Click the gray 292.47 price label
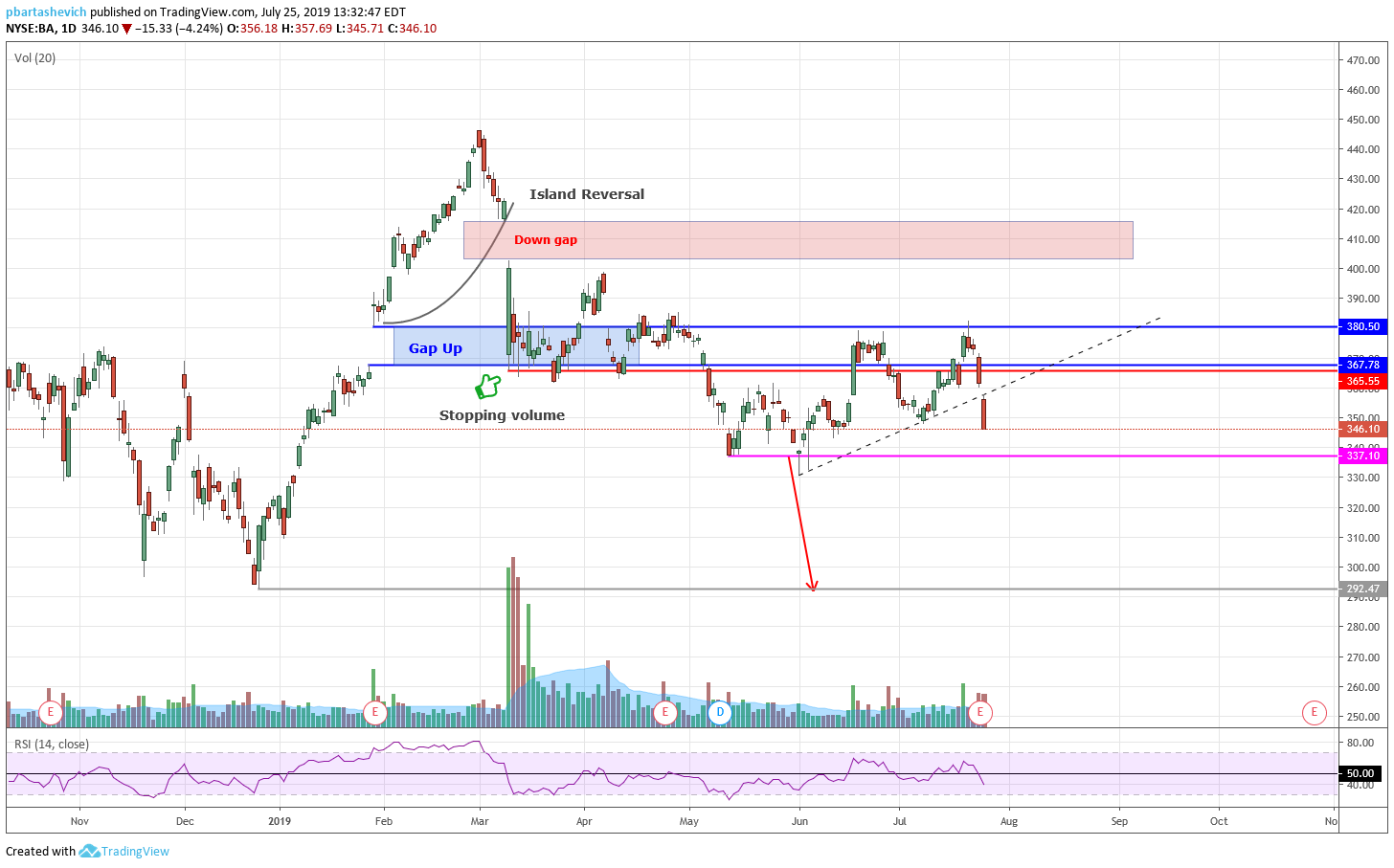1394x868 pixels. point(1362,590)
